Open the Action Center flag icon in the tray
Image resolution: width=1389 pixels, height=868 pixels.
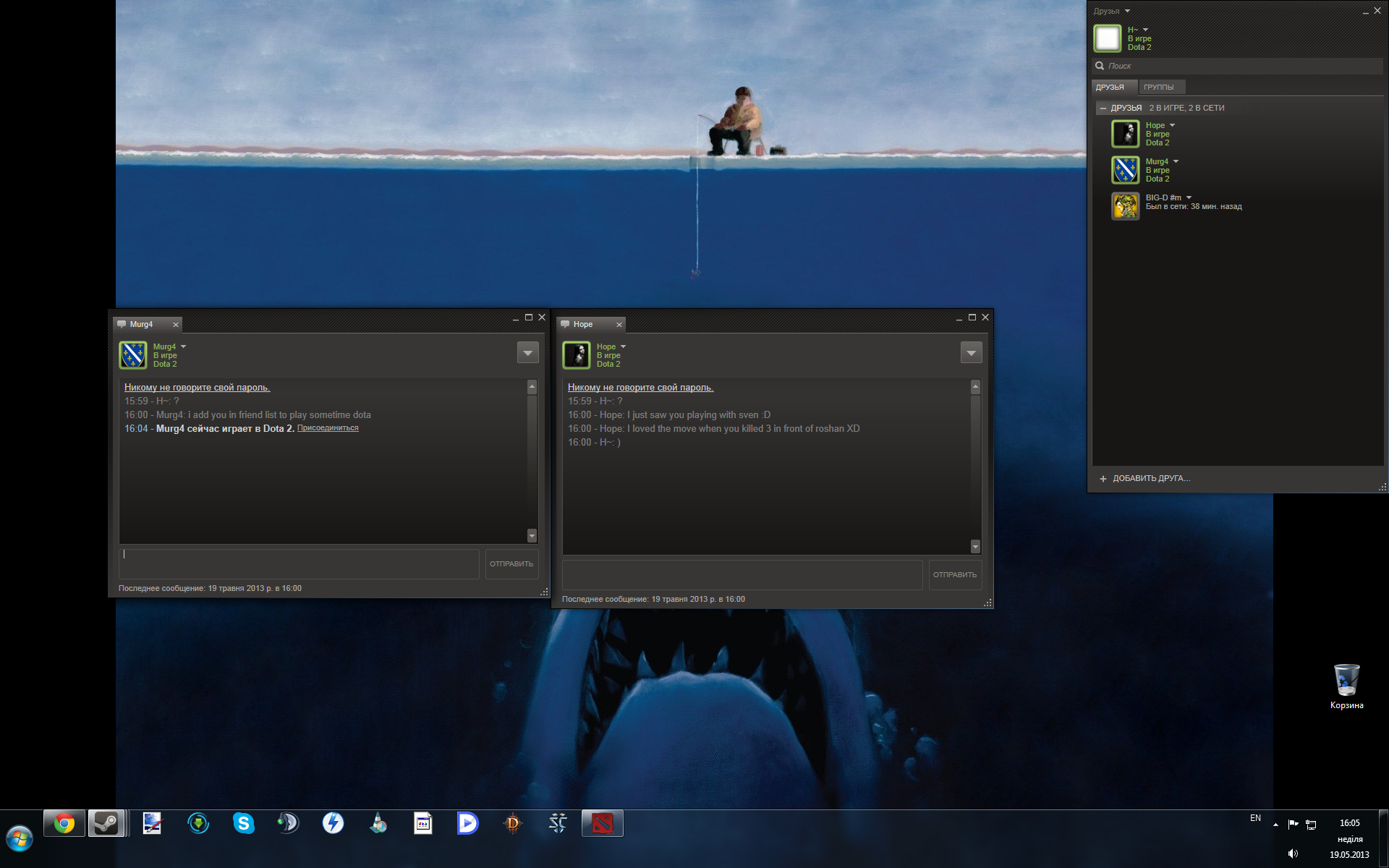click(1293, 824)
